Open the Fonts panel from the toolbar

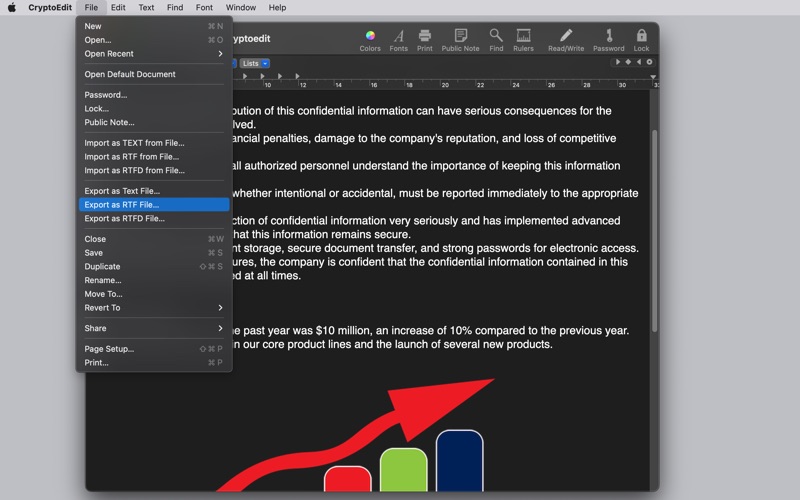click(x=398, y=40)
